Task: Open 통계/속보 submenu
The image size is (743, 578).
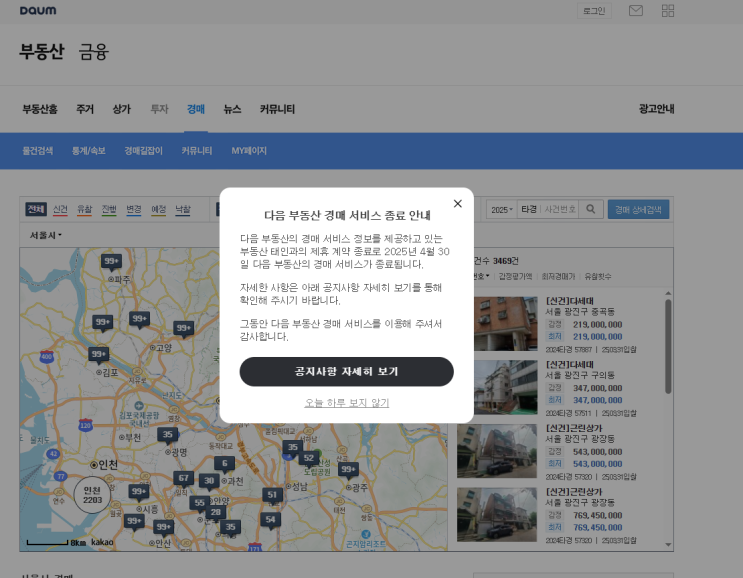Action: pyautogui.click(x=89, y=151)
